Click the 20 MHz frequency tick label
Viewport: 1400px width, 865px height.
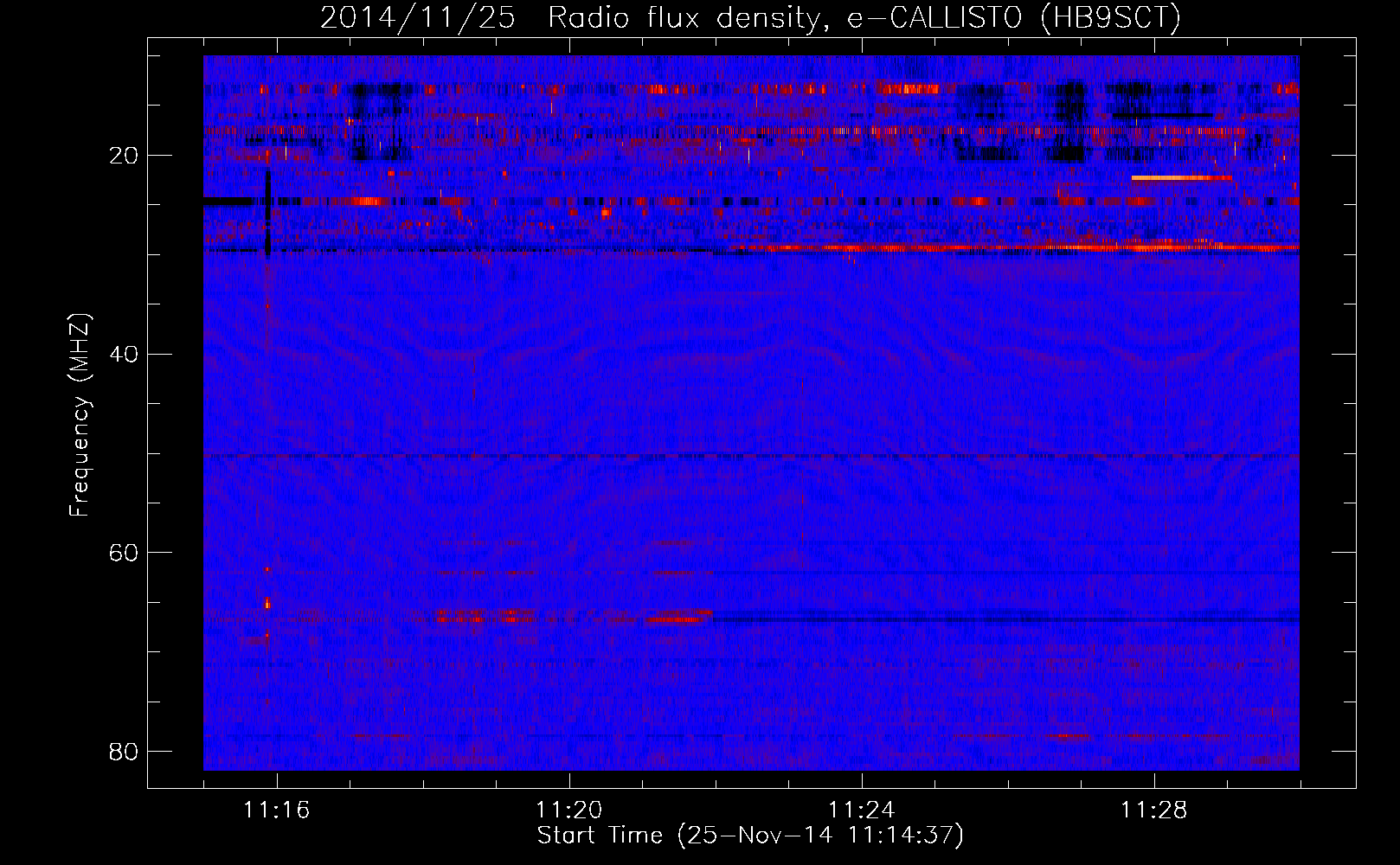click(125, 156)
